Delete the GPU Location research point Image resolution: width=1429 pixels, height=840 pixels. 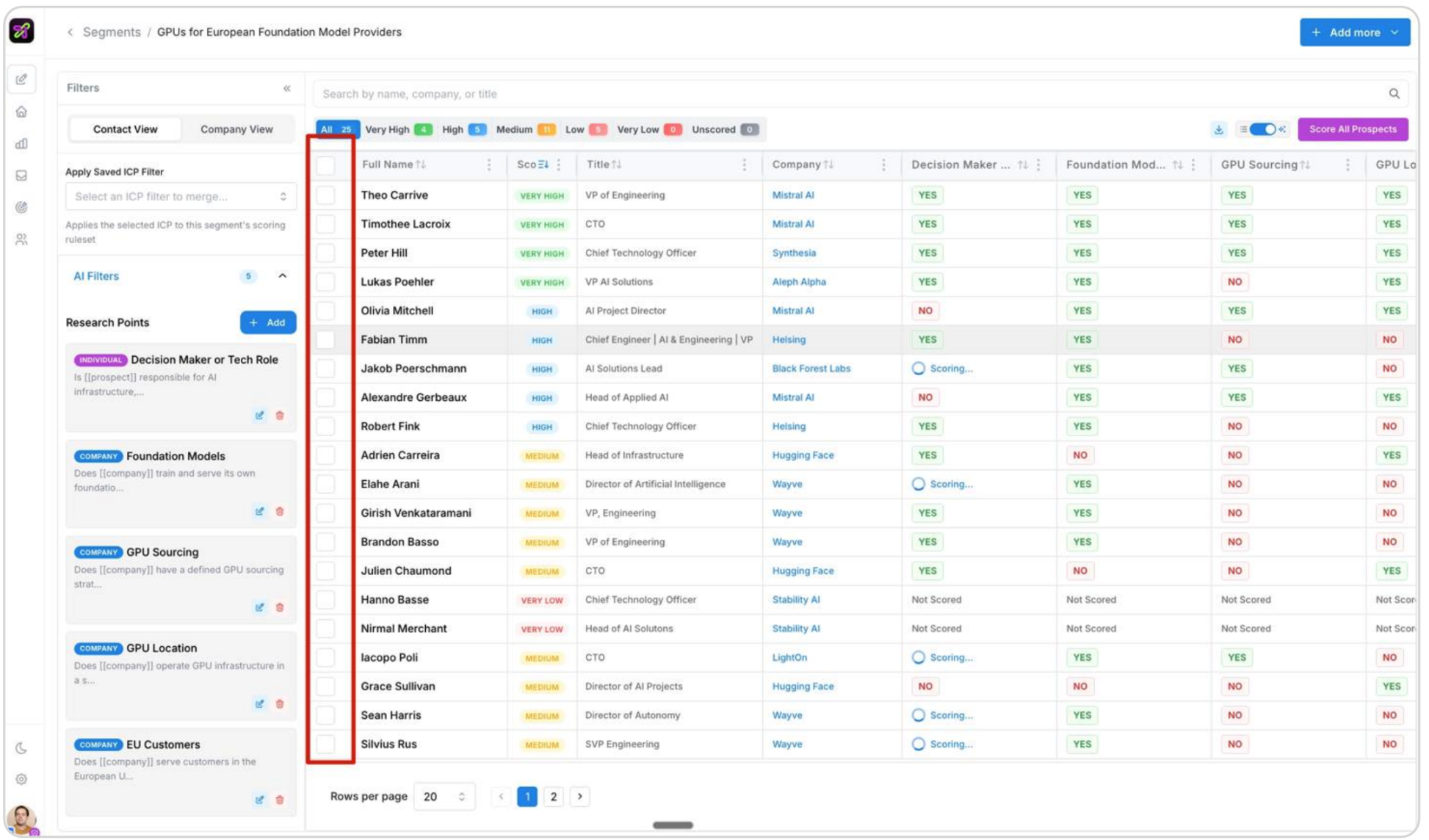pos(280,704)
